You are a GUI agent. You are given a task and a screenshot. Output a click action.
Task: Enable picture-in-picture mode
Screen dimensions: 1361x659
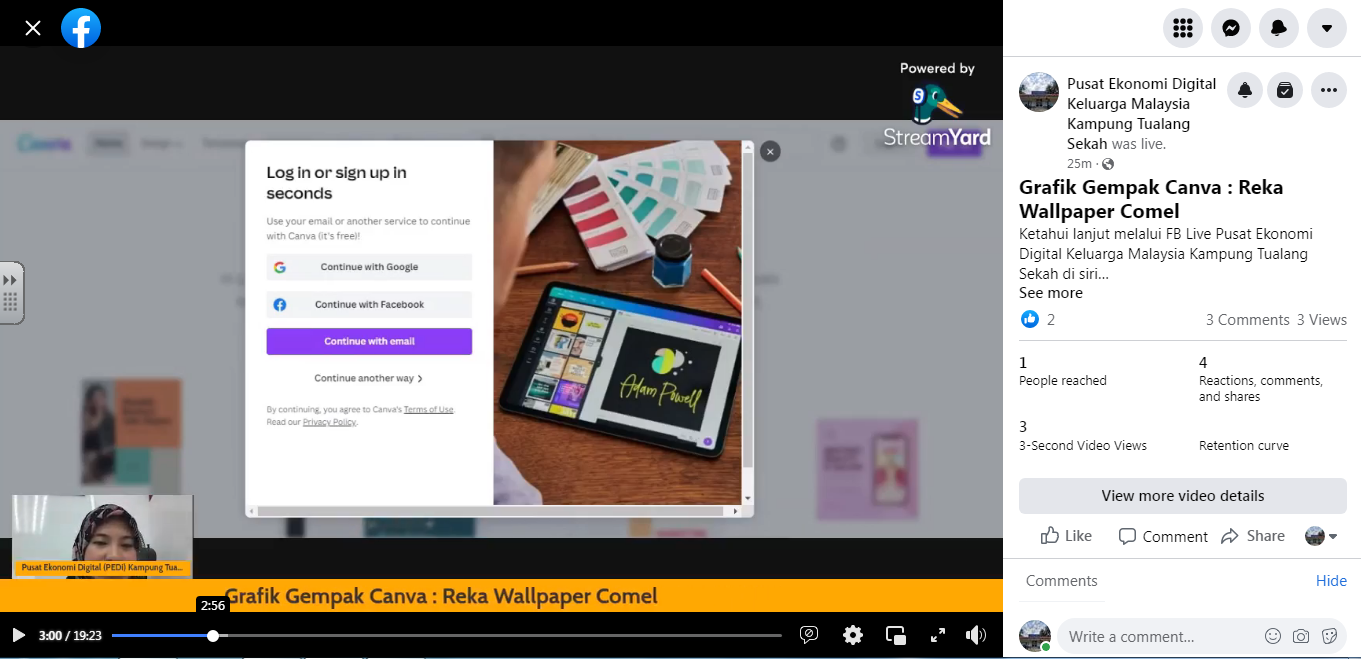click(x=896, y=635)
